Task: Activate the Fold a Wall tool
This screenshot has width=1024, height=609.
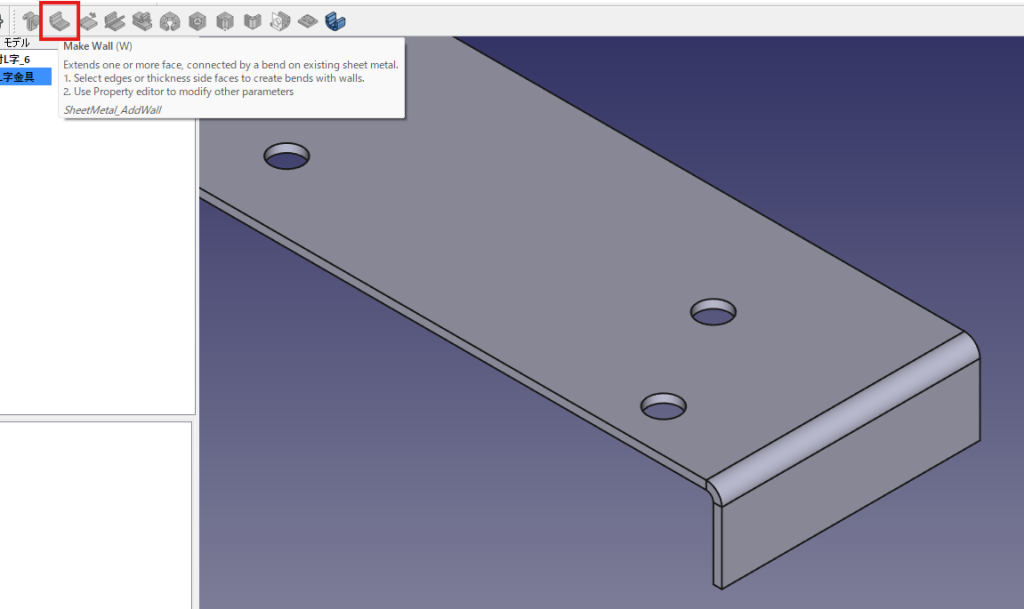Action: pyautogui.click(x=116, y=20)
